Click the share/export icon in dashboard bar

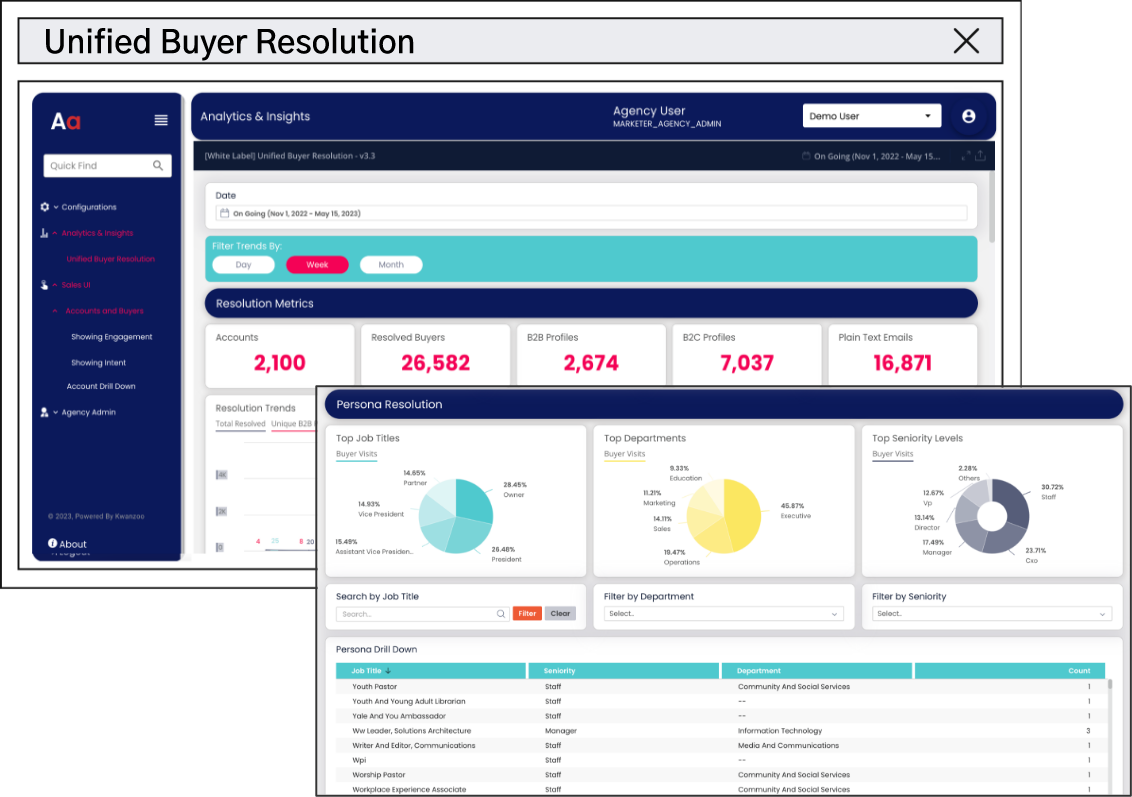pyautogui.click(x=980, y=155)
